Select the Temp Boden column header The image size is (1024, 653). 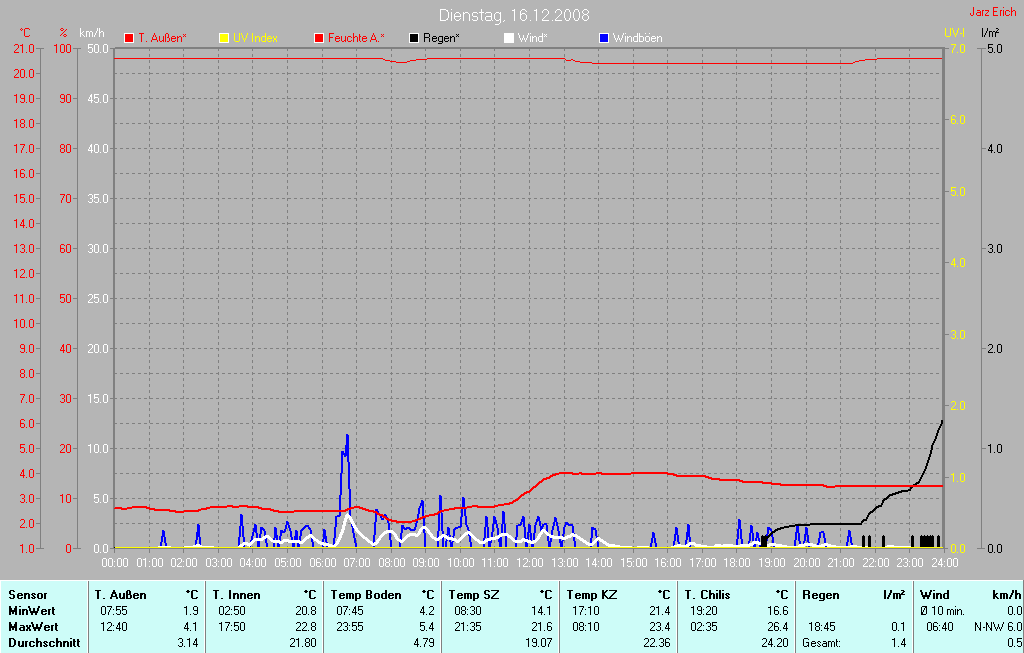[366, 595]
